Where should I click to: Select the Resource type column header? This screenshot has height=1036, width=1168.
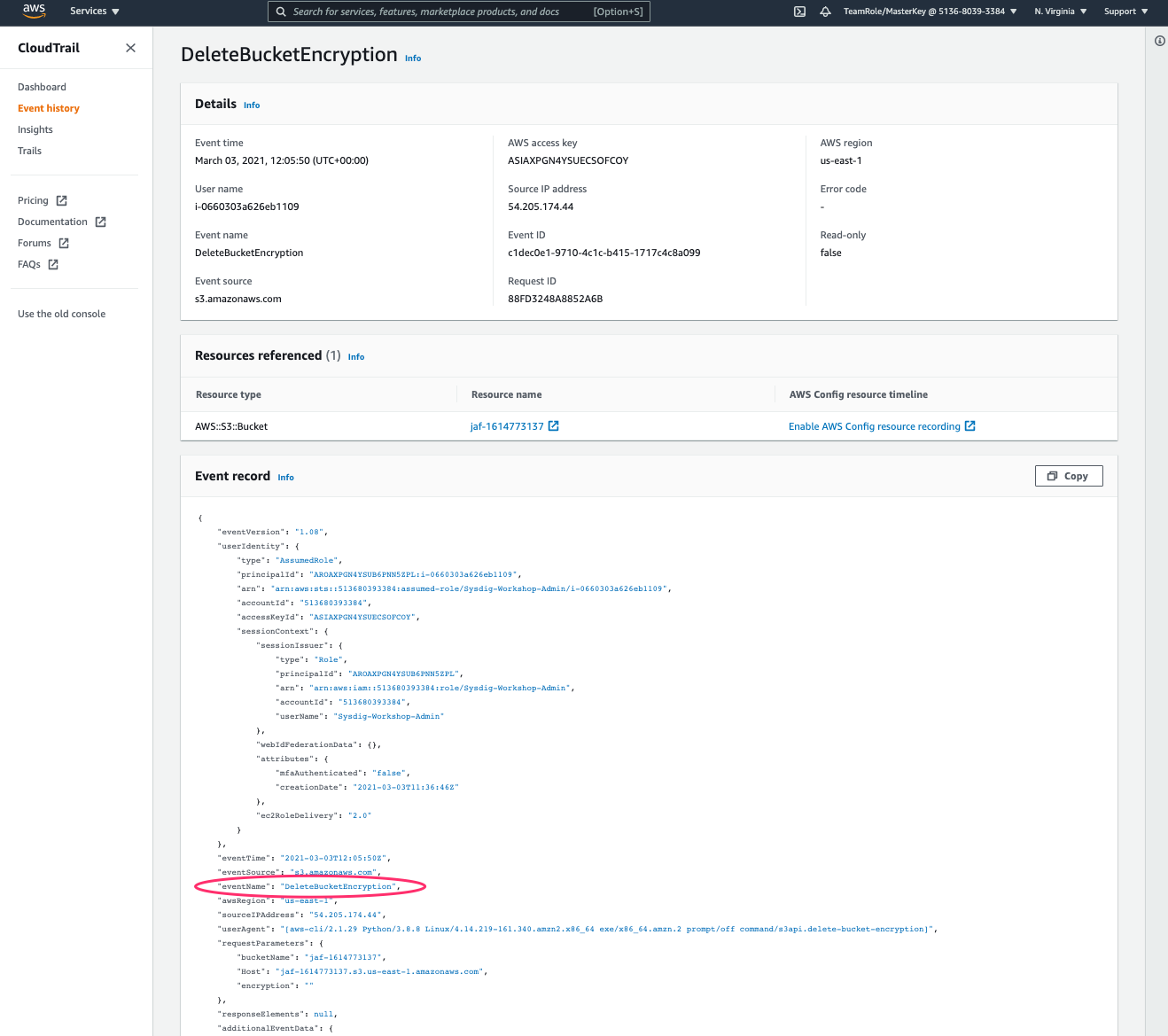point(228,394)
